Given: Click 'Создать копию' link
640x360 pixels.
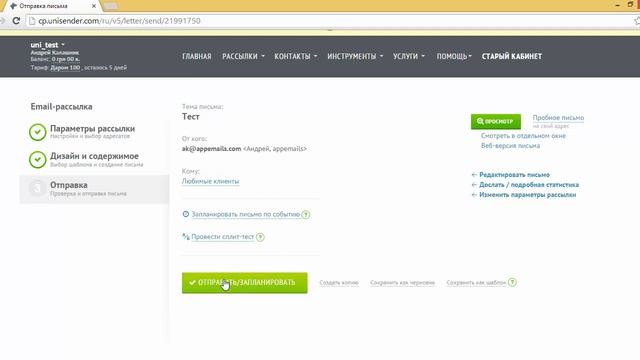Looking at the screenshot, I should click(x=339, y=282).
